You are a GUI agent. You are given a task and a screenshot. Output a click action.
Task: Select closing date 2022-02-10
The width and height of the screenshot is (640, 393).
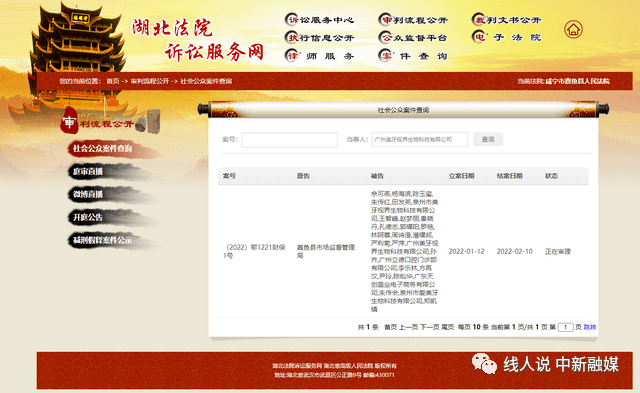tap(515, 251)
